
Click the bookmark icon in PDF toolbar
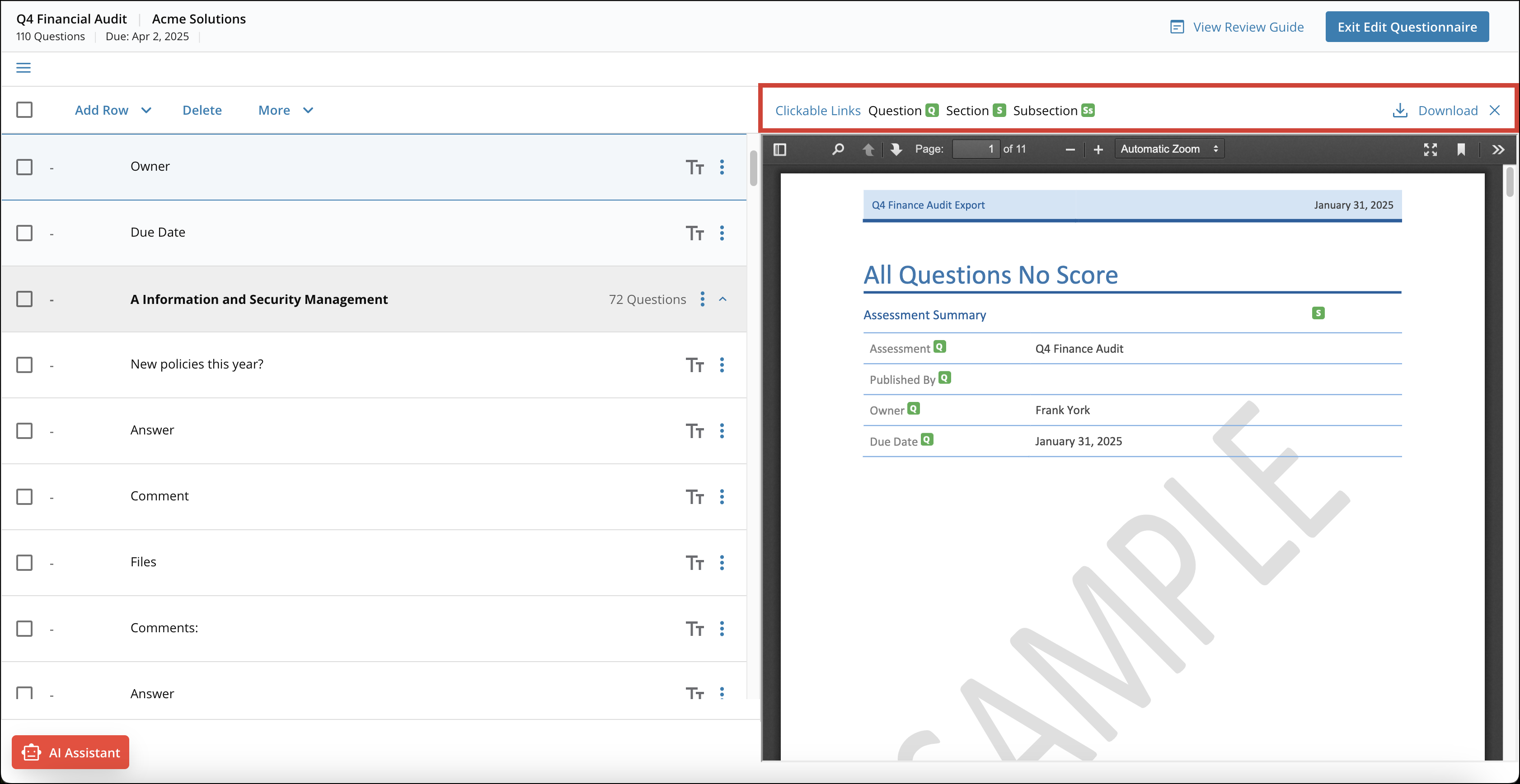(x=1462, y=149)
